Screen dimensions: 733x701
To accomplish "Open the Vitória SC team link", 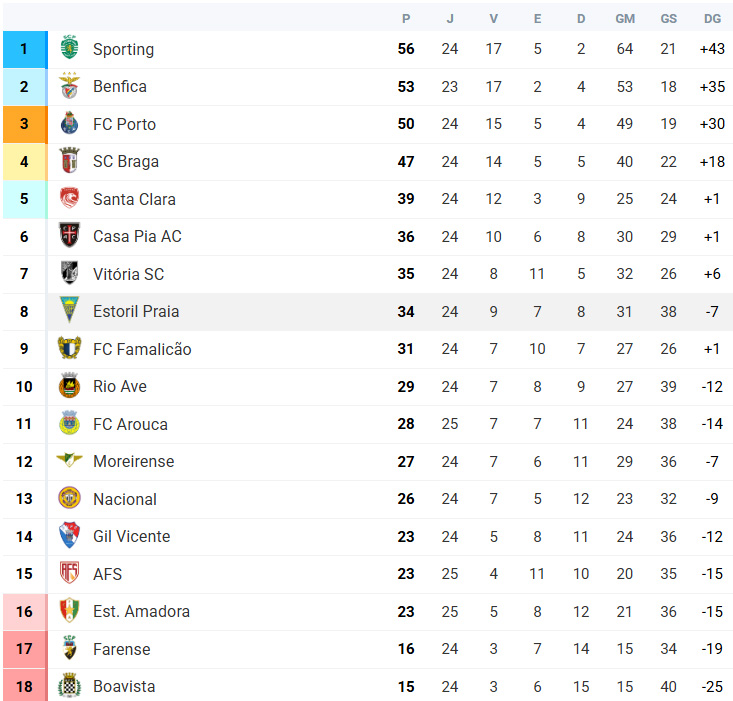I will pos(129,274).
